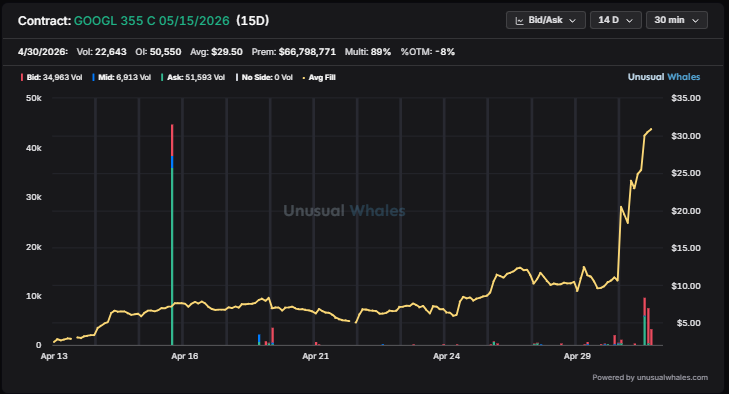
Task: Open the 14 D range dropdown
Action: tap(616, 20)
